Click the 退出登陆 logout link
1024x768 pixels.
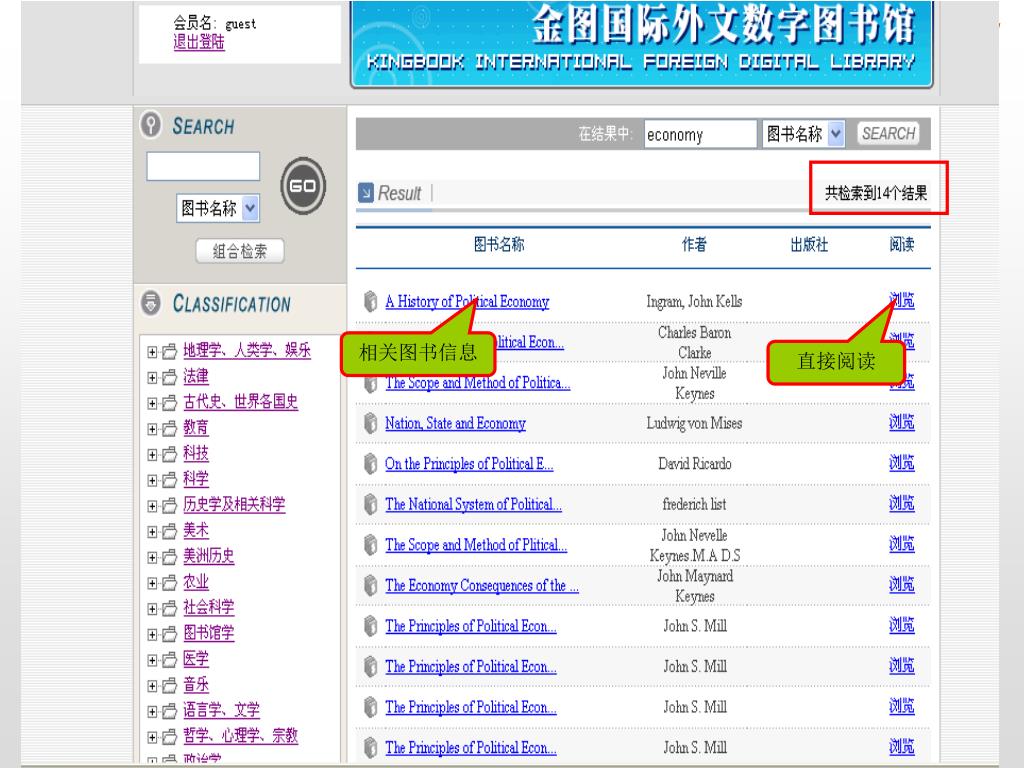click(199, 42)
